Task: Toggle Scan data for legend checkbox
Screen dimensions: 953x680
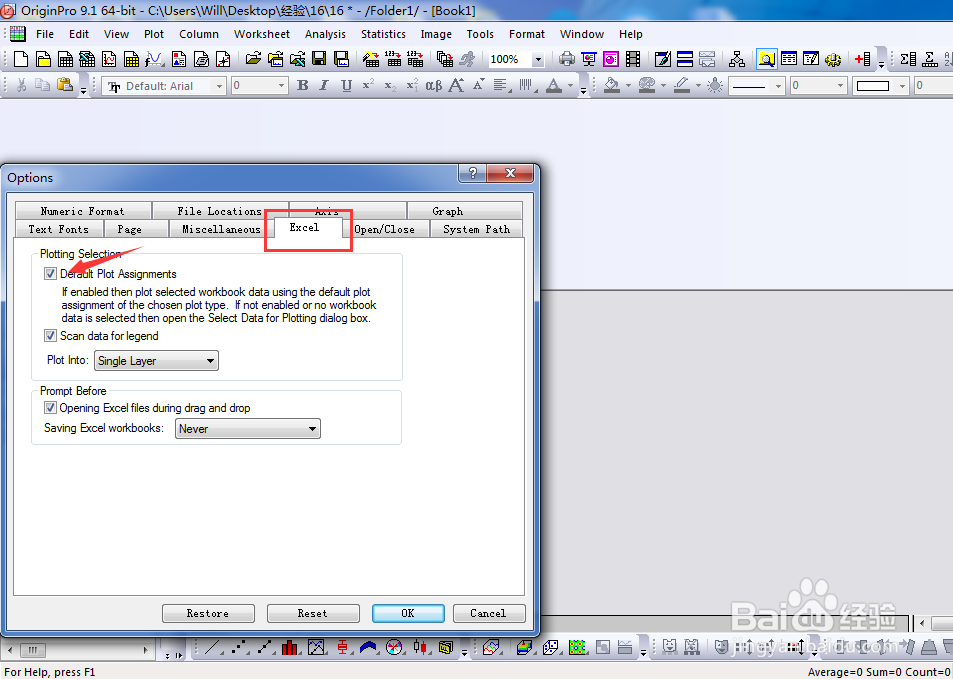Action: pyautogui.click(x=50, y=335)
